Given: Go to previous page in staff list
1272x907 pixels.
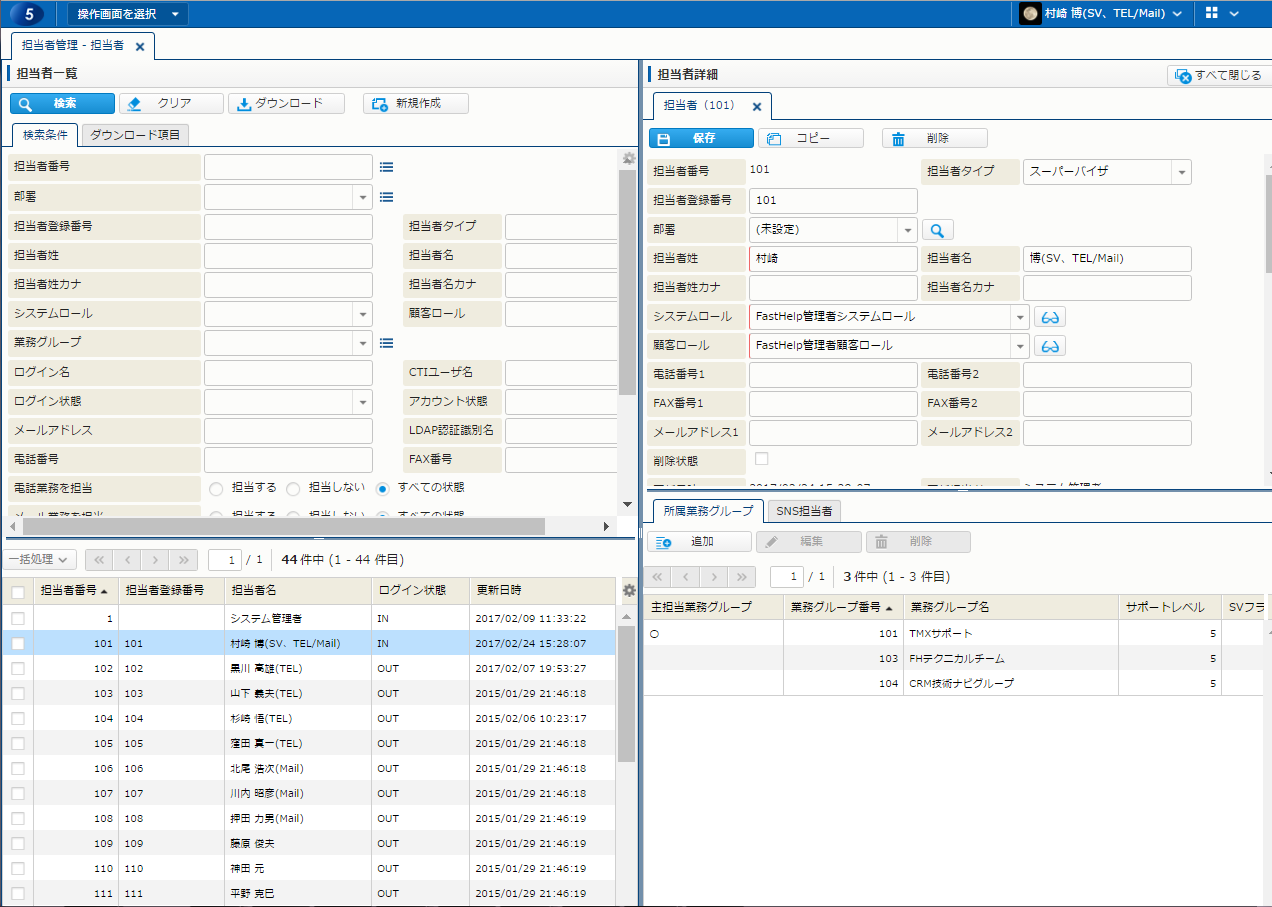Looking at the screenshot, I should pos(128,560).
